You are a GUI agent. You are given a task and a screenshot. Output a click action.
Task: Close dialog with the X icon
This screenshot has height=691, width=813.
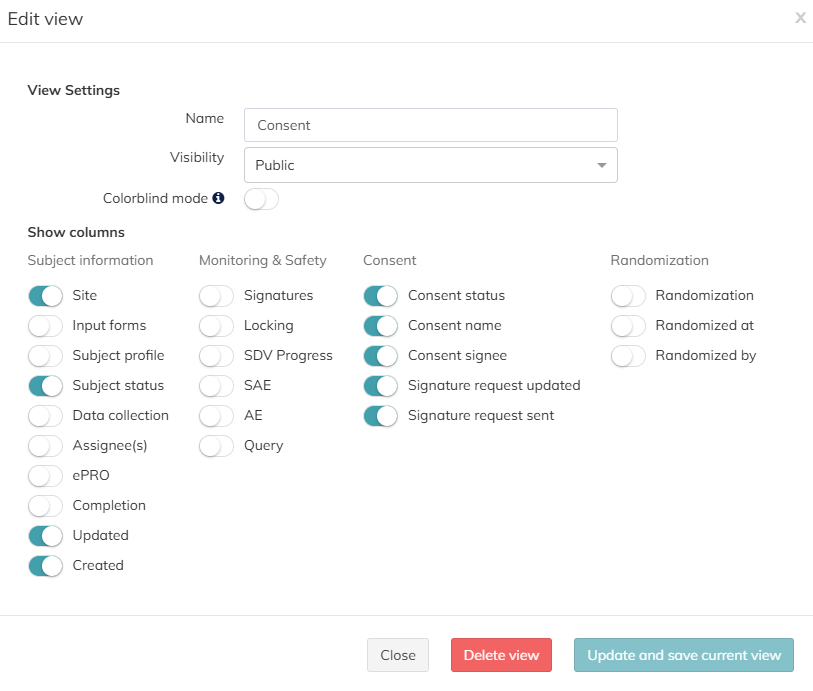pyautogui.click(x=800, y=18)
